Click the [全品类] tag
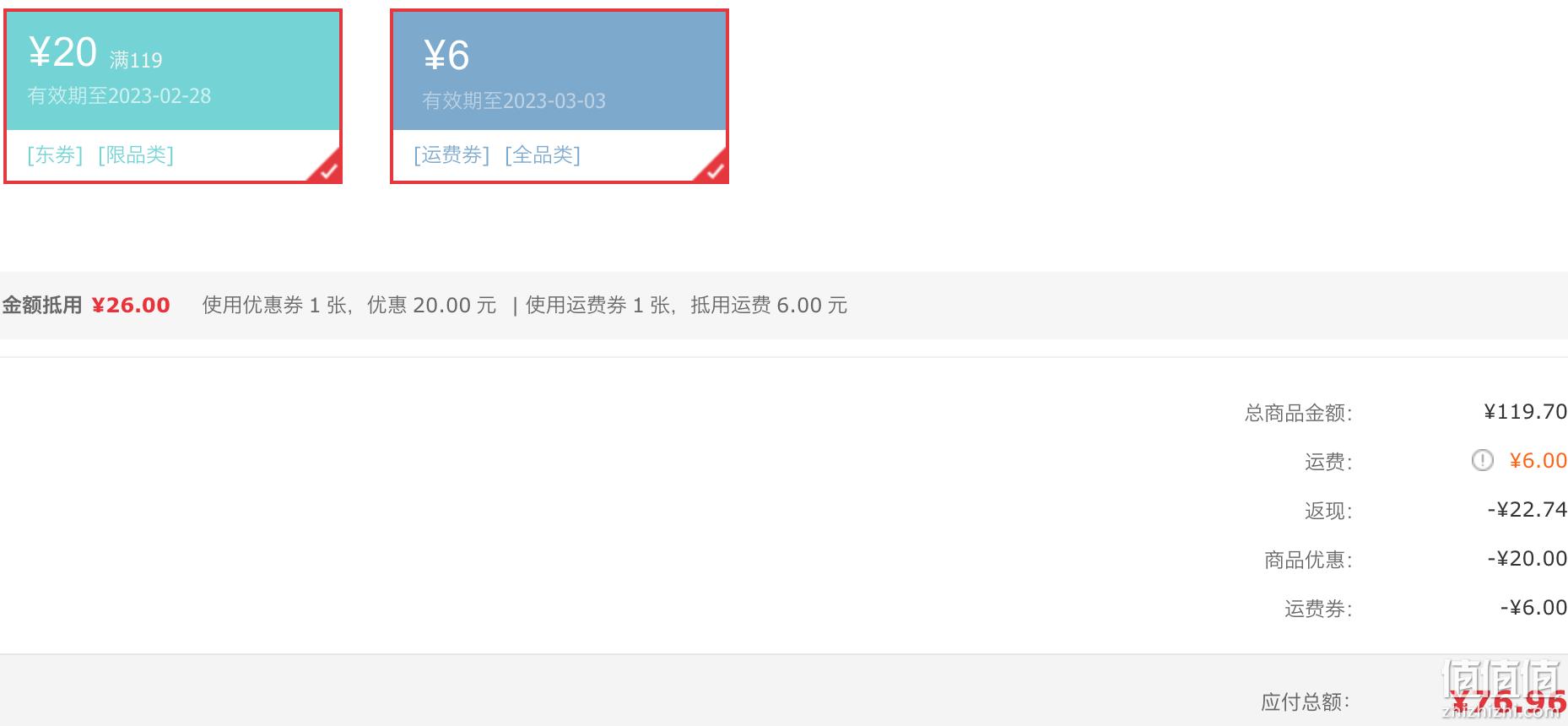 [543, 155]
